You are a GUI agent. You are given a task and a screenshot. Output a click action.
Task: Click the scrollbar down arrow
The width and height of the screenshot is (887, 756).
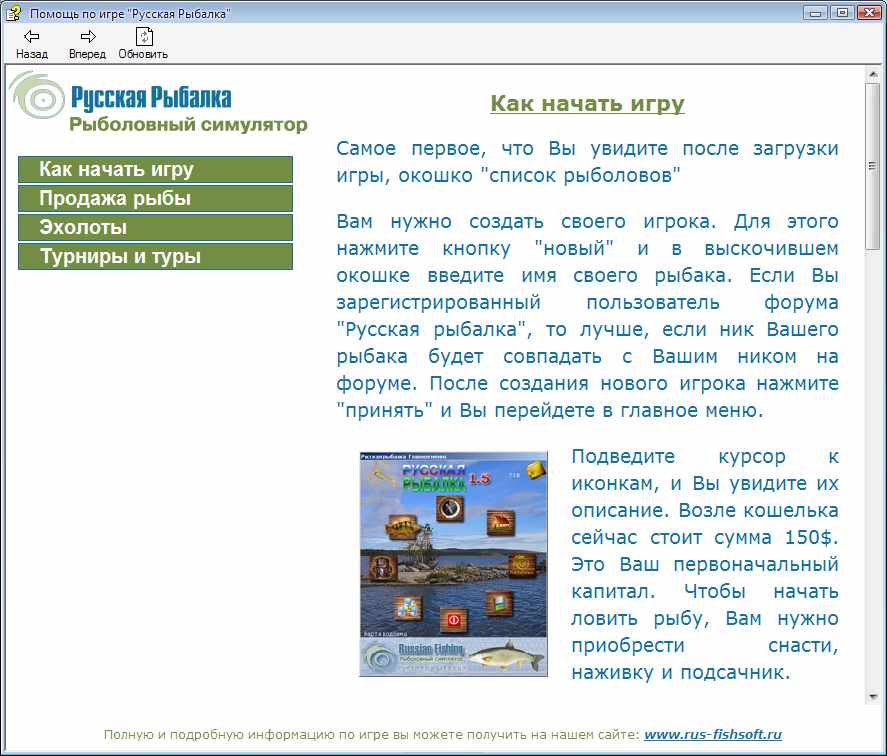tap(872, 696)
